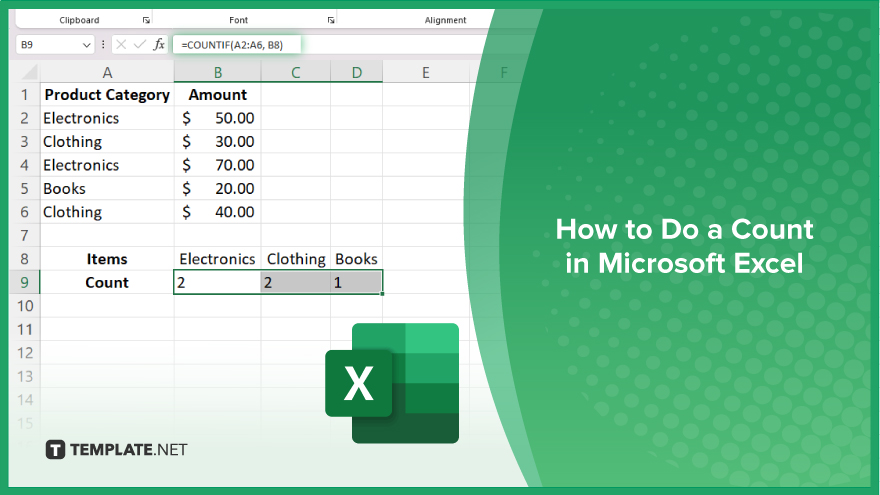Select column A header
This screenshot has width=880, height=495.
(x=107, y=72)
